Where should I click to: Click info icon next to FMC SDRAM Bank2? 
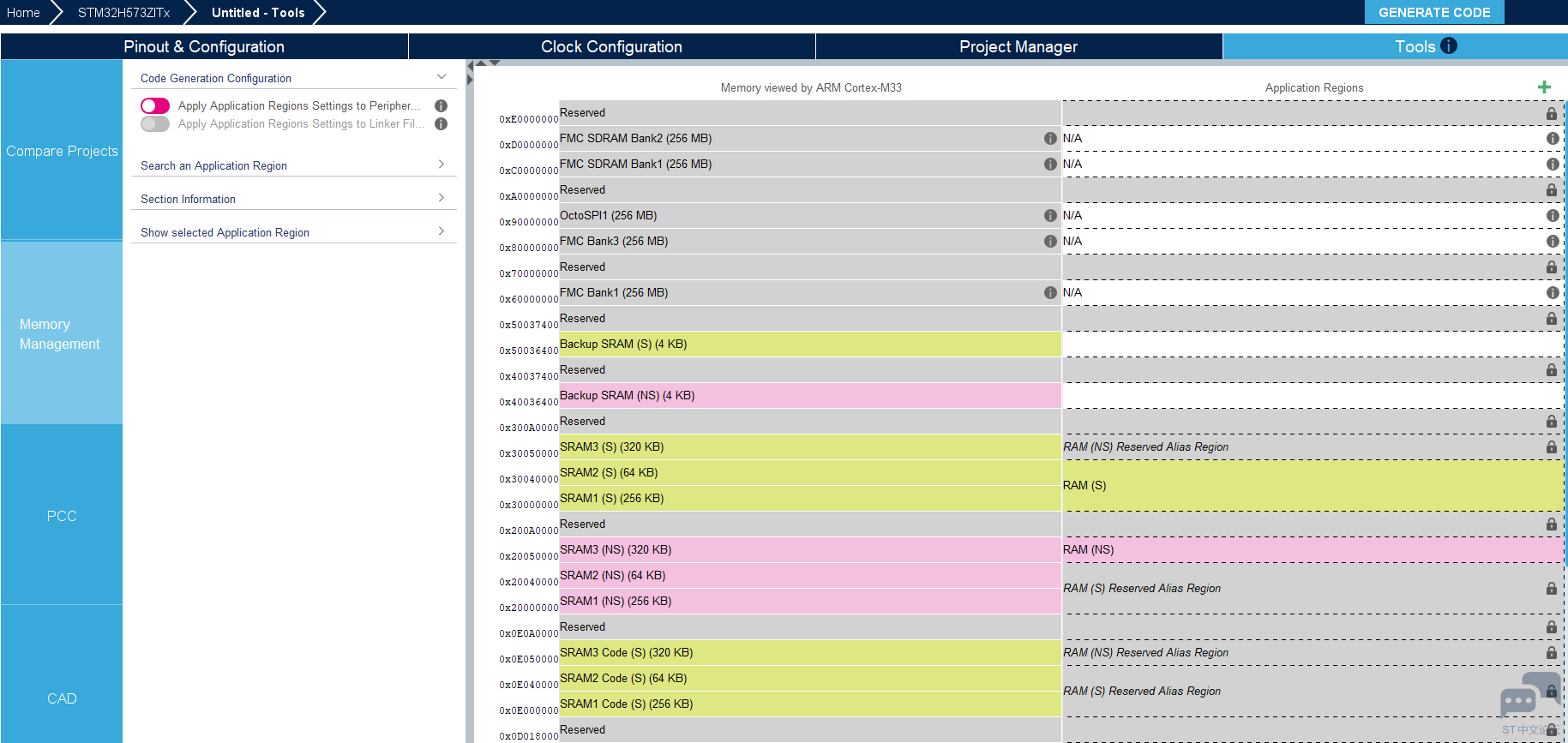coord(1050,138)
